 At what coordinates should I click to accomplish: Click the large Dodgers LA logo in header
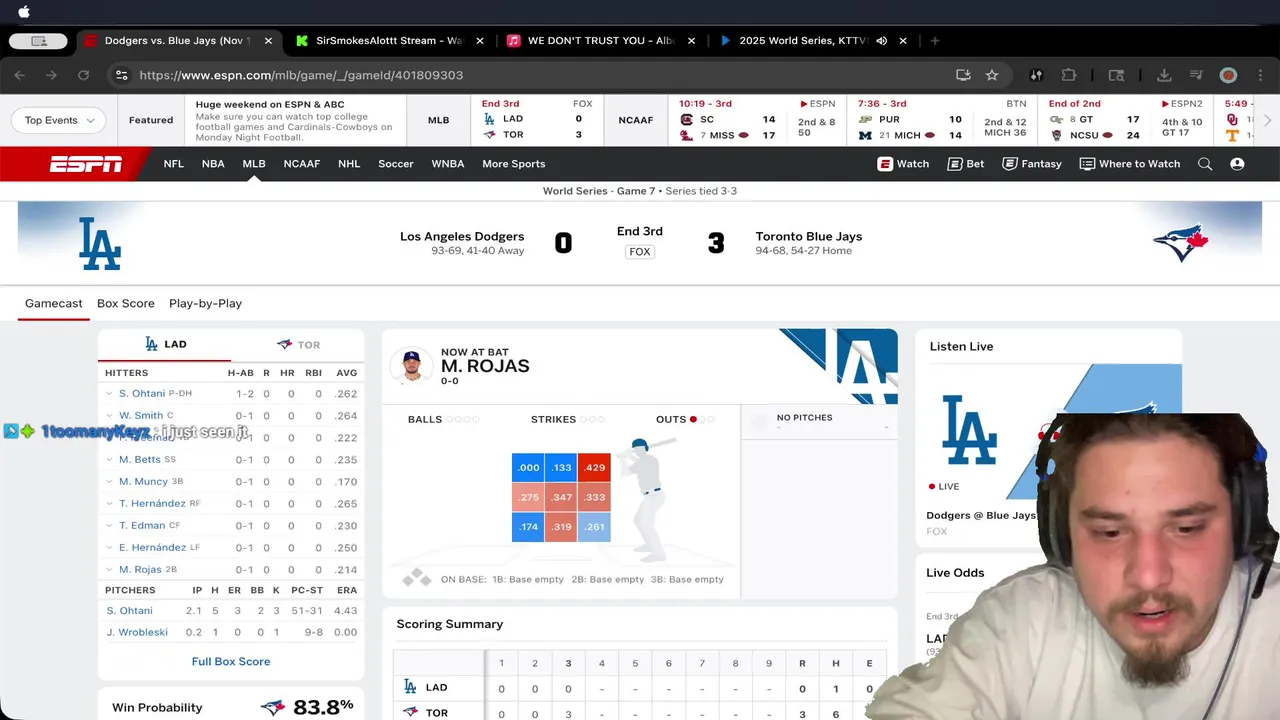pyautogui.click(x=100, y=244)
